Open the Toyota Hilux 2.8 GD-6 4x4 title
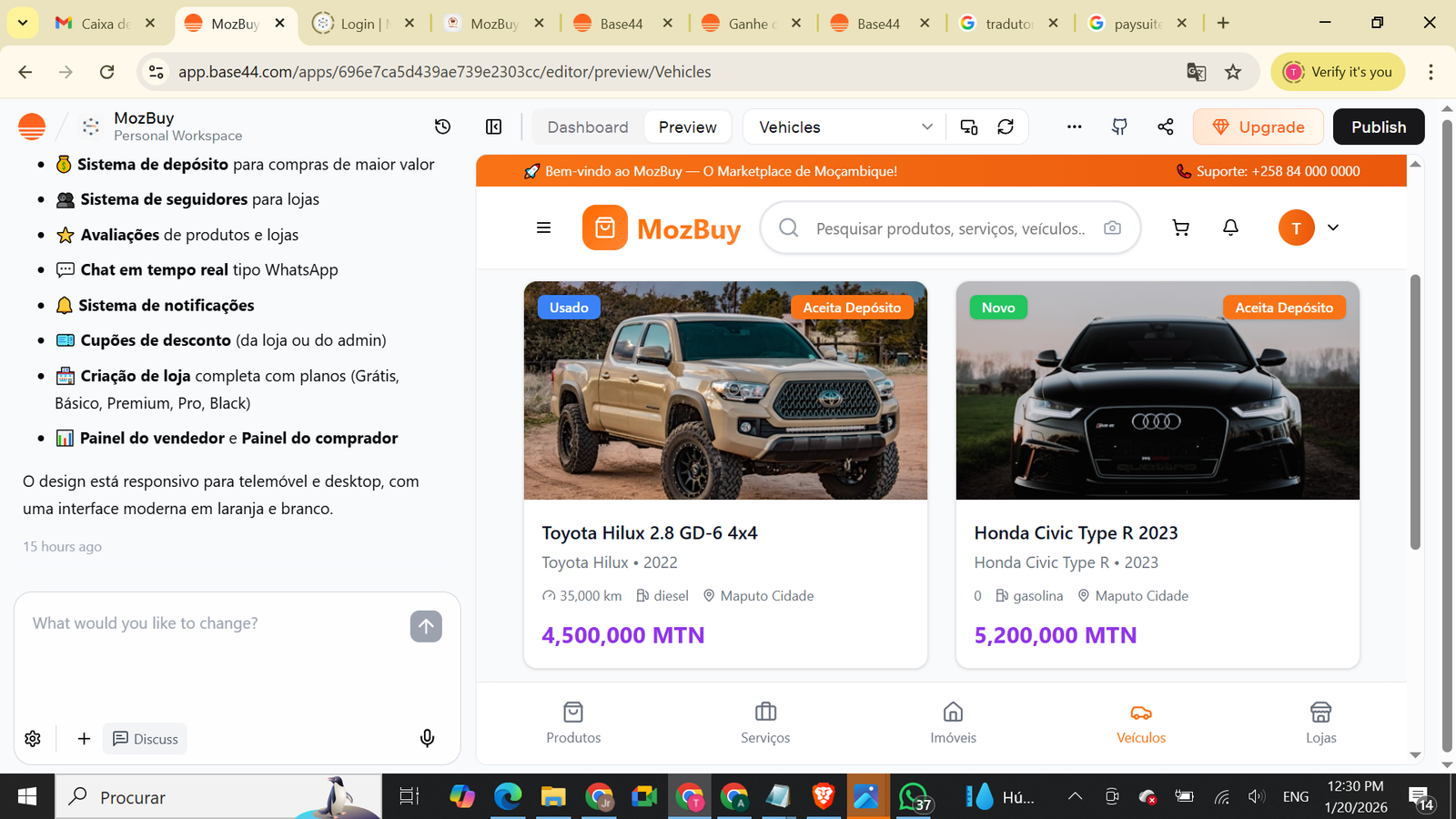The width and height of the screenshot is (1456, 819). (x=650, y=533)
